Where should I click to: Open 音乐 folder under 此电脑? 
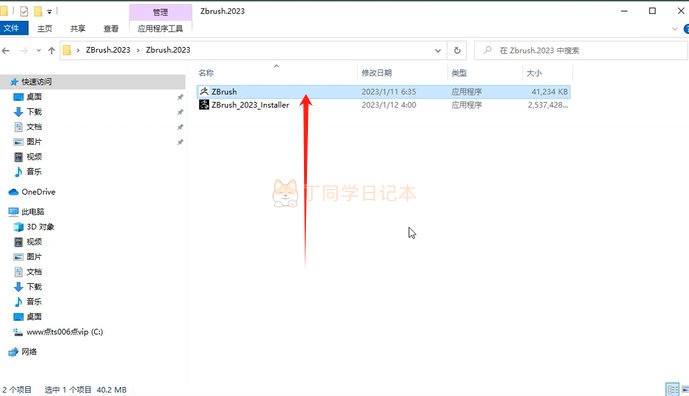coord(34,302)
